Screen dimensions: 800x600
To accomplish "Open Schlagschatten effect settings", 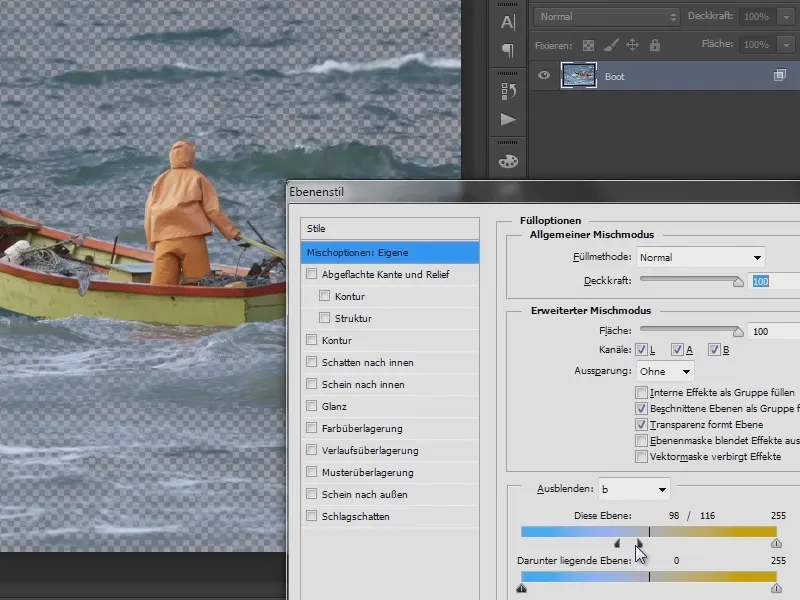I will pos(356,516).
